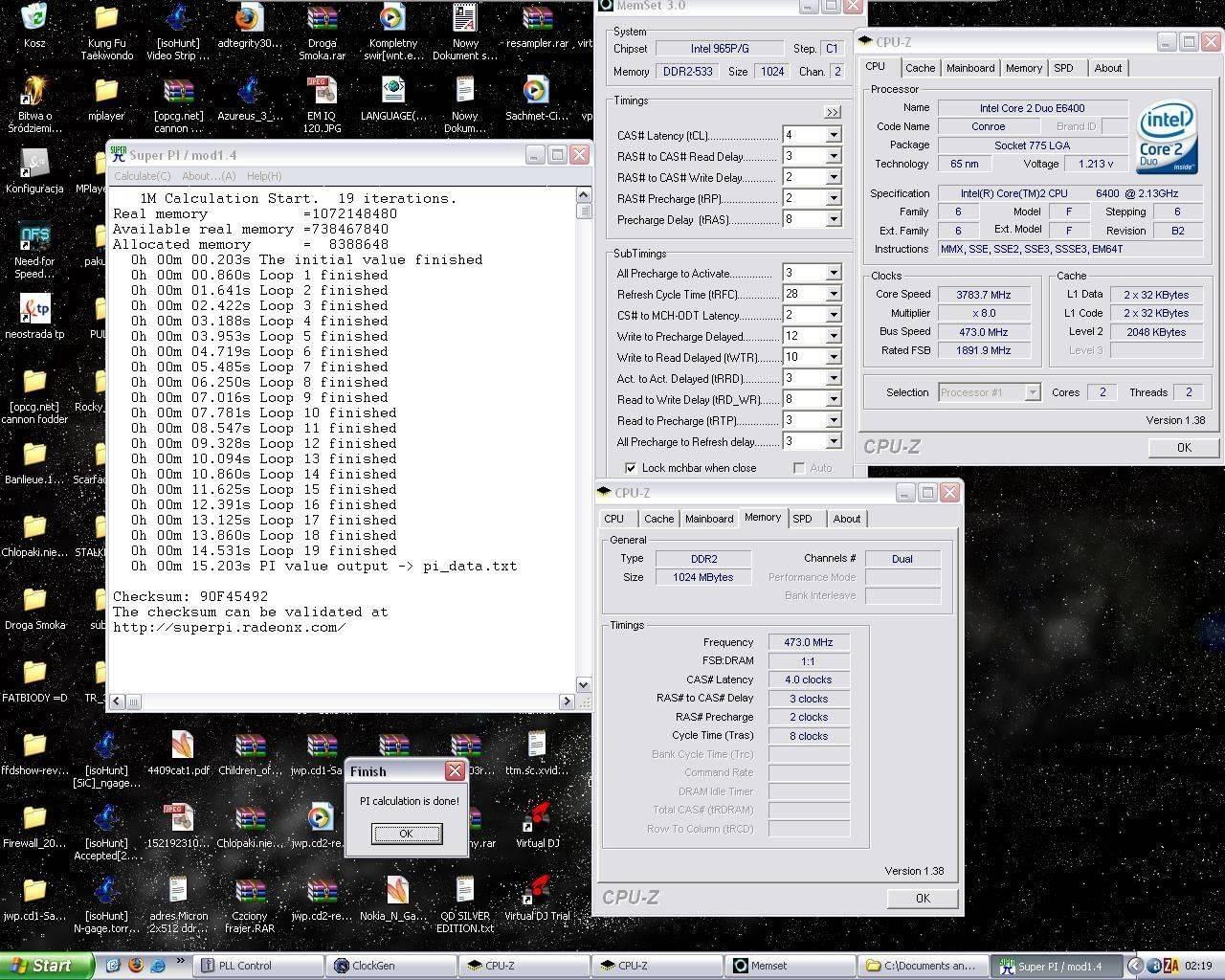
Task: Click the Windows Start button
Action: point(47,966)
